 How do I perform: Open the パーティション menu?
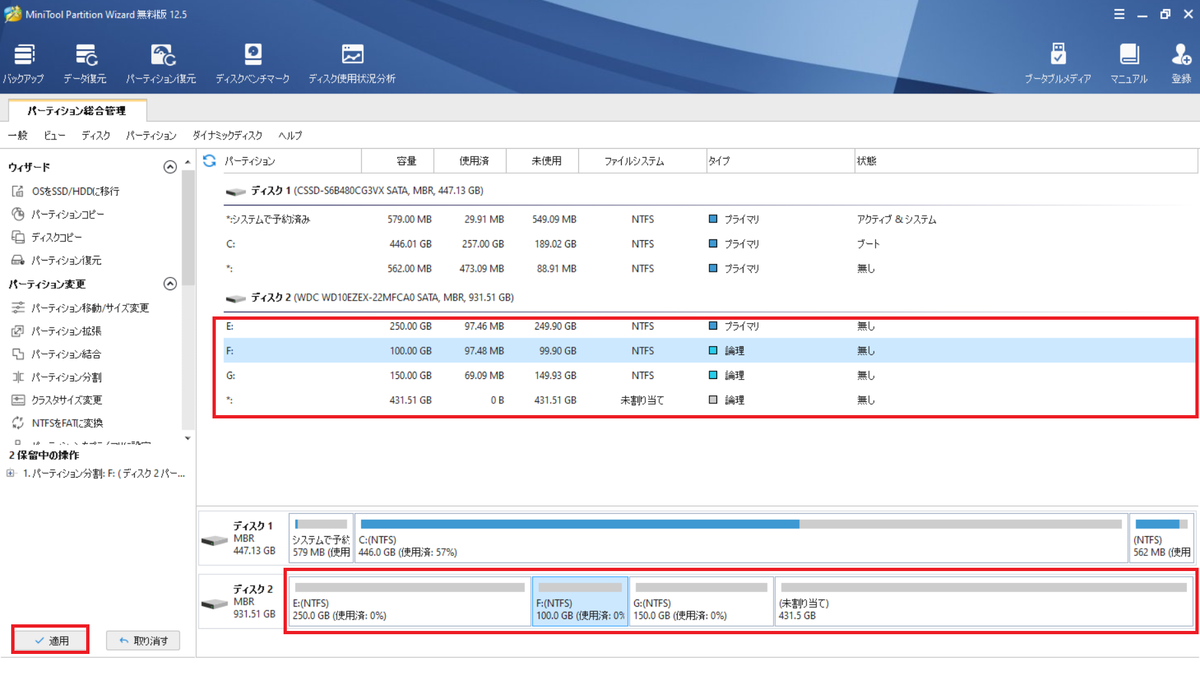tap(151, 135)
